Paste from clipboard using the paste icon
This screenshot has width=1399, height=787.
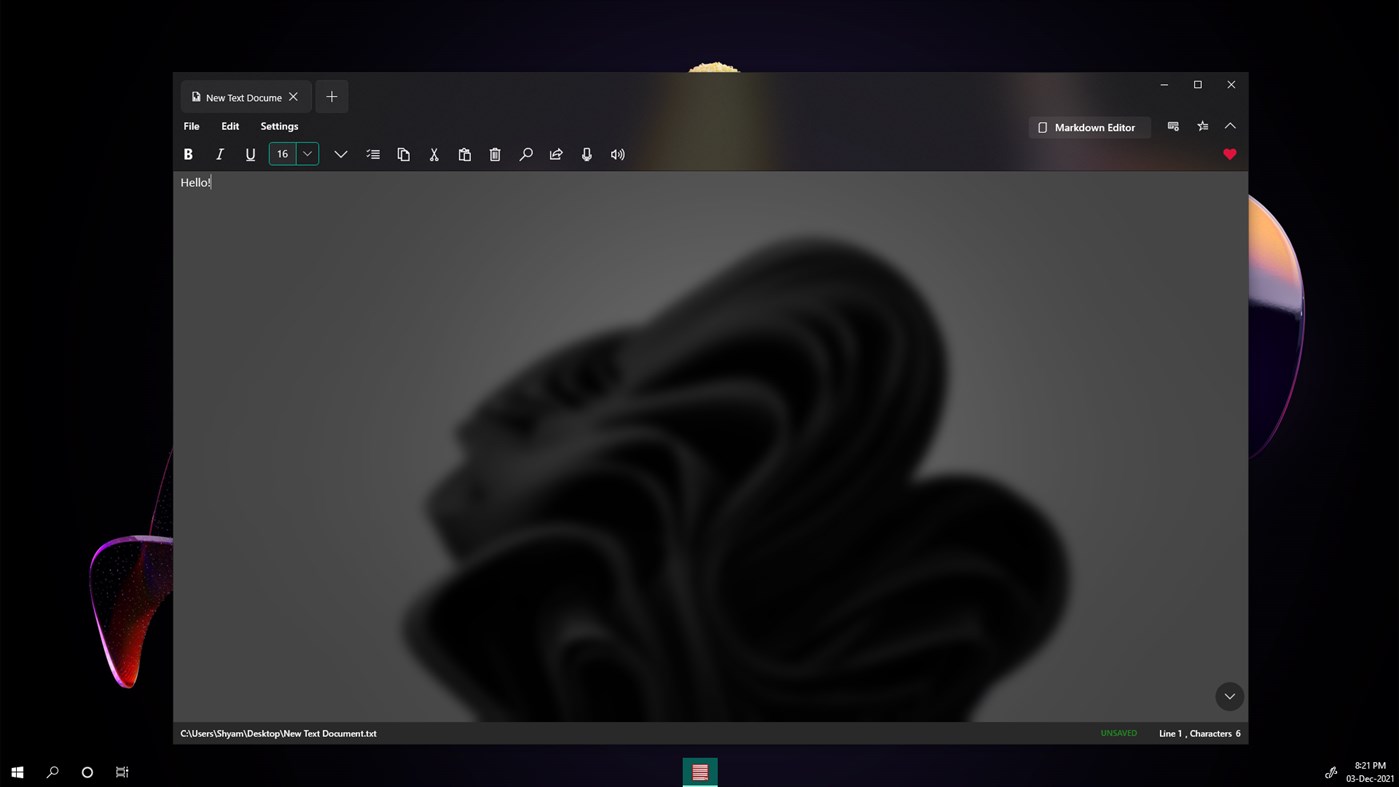point(464,154)
